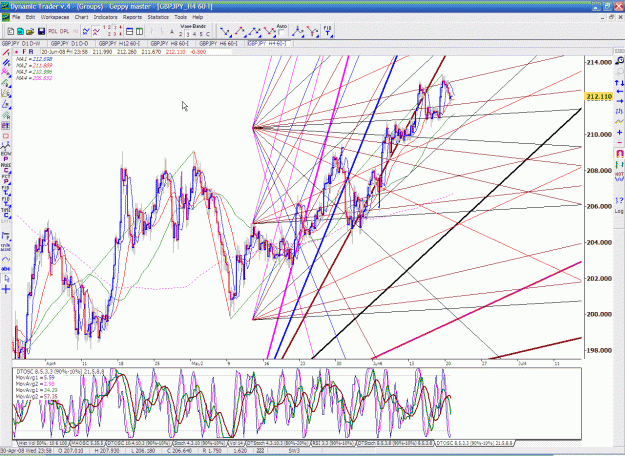This screenshot has width=625, height=456.
Task: Open the Tools menu
Action: [181, 17]
